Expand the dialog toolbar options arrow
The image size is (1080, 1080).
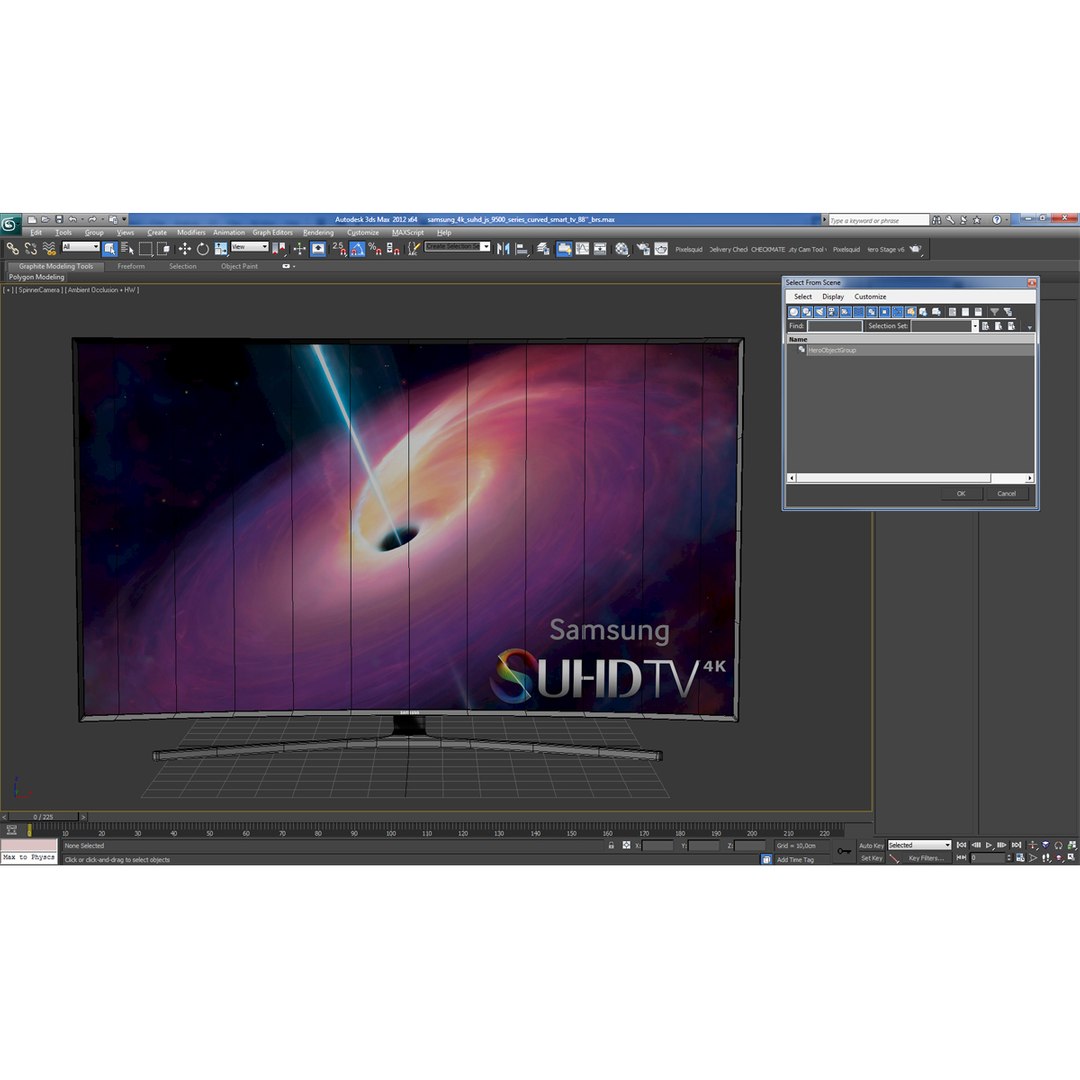pos(1030,328)
